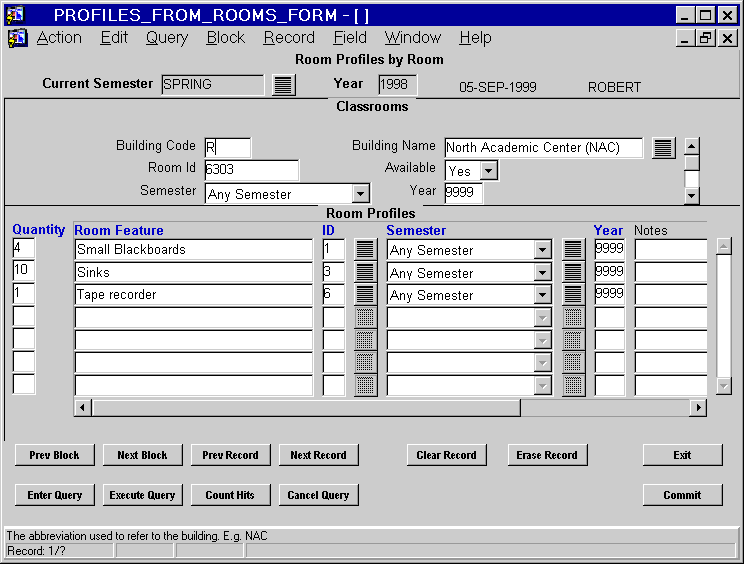744x564 pixels.
Task: Expand Classrooms Semester Any Semester dropdown
Action: coord(360,194)
